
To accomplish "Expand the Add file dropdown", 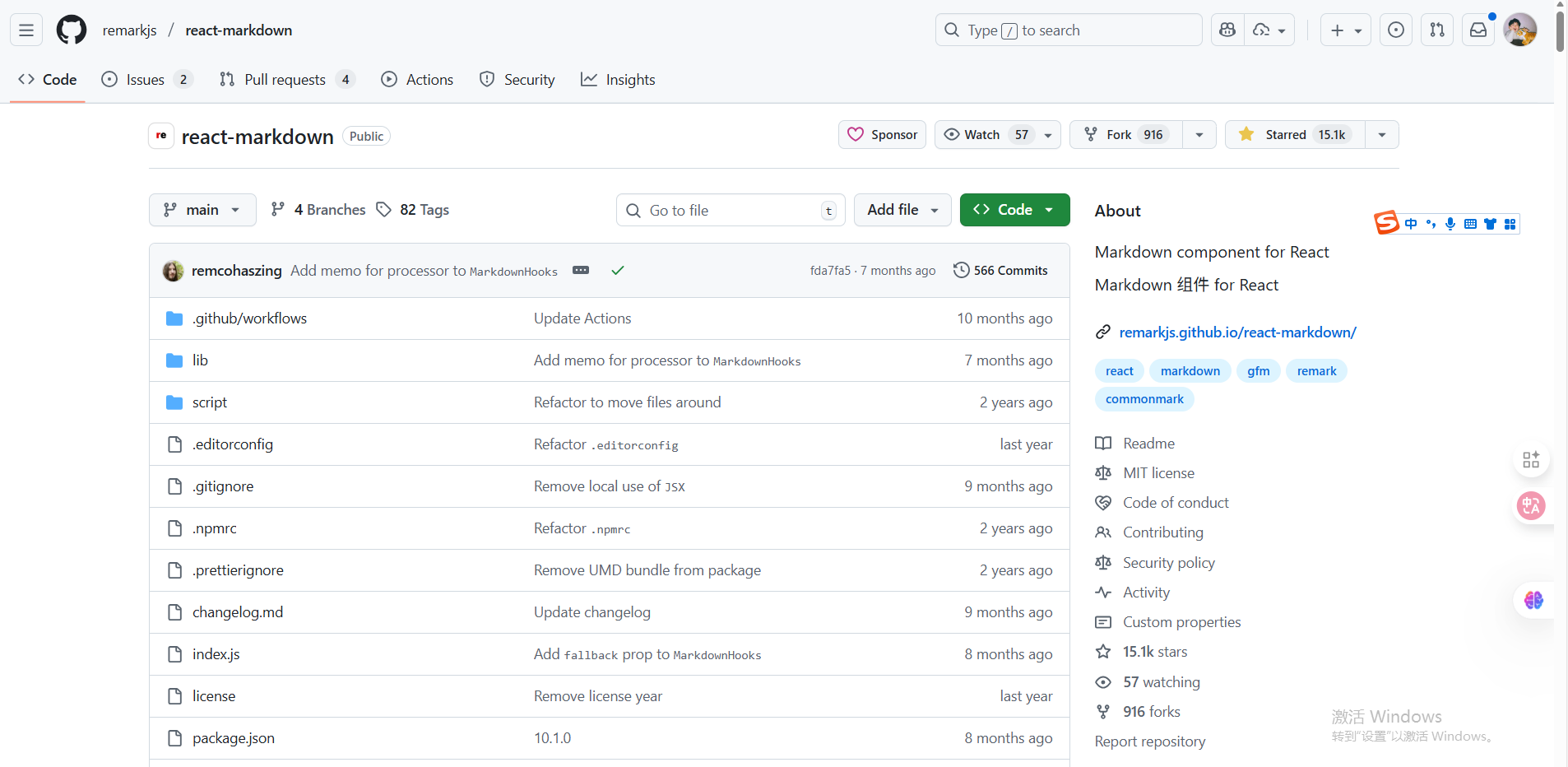I will 902,210.
